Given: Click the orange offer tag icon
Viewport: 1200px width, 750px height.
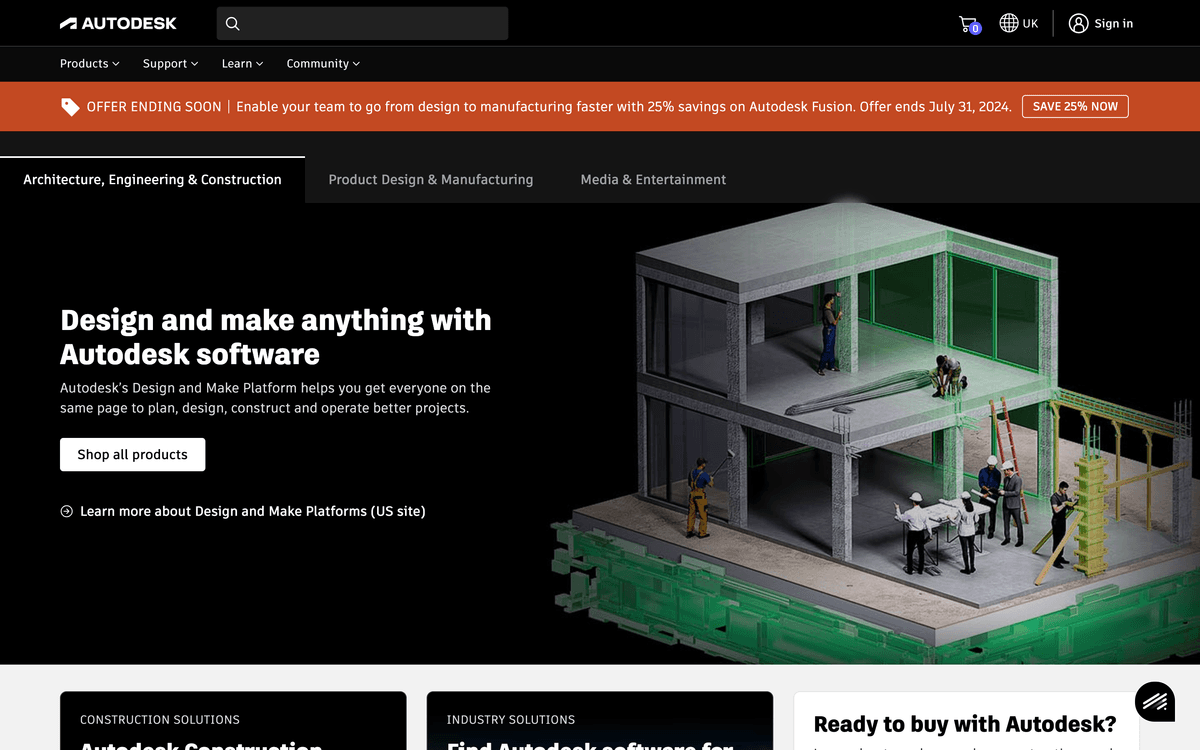Looking at the screenshot, I should pos(70,107).
